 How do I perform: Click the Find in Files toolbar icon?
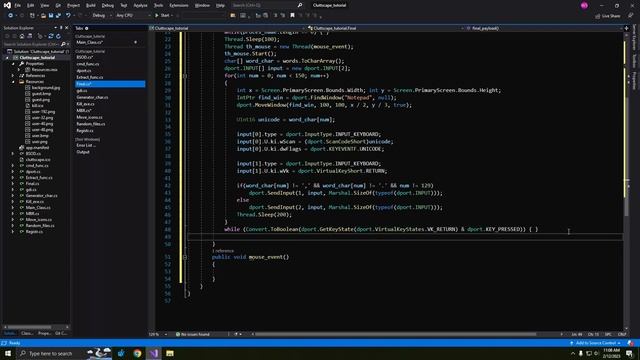[233, 16]
